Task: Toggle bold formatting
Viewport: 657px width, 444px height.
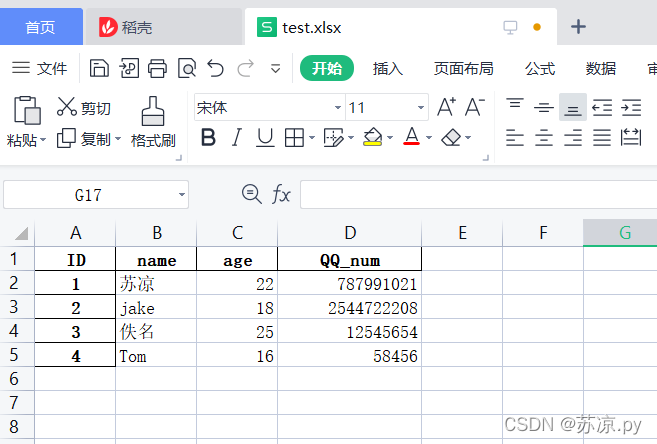Action: (208, 137)
